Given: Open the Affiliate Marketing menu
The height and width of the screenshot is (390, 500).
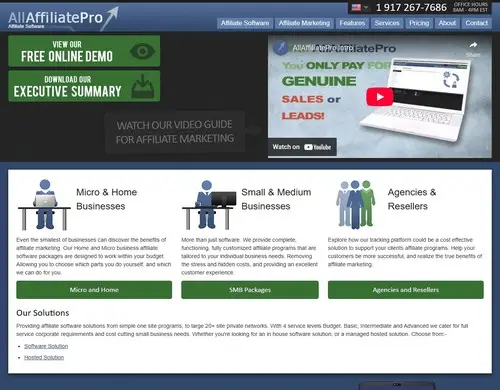Looking at the screenshot, I should coord(304,23).
